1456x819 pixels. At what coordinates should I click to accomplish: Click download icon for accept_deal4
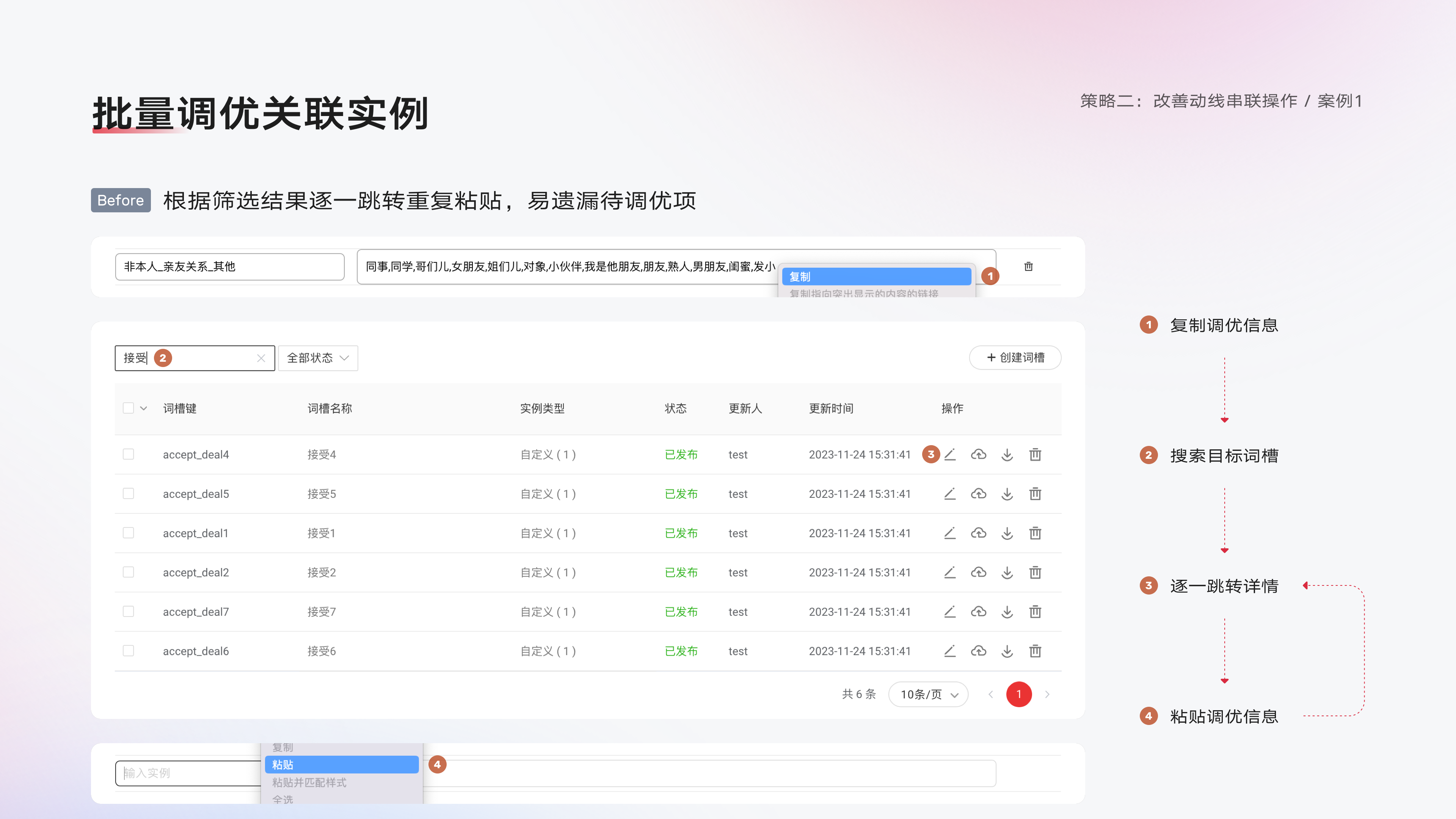coord(1007,455)
